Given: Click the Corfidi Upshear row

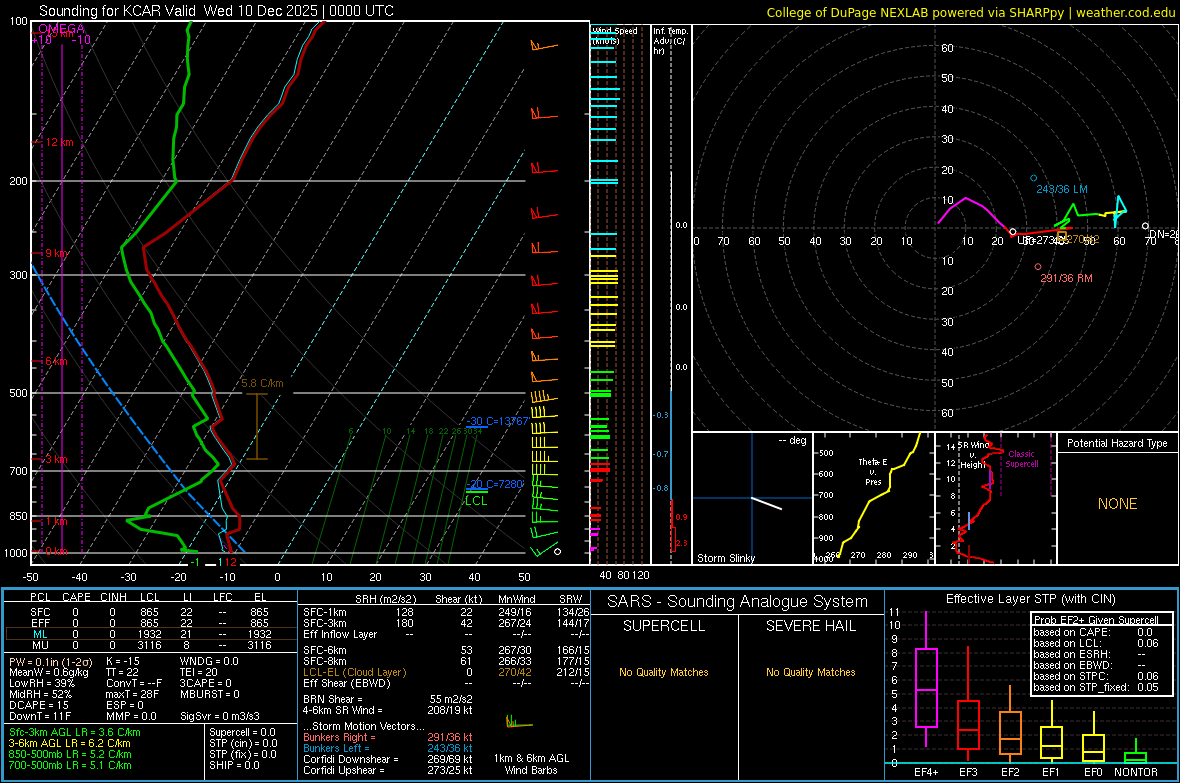Looking at the screenshot, I should tap(388, 770).
